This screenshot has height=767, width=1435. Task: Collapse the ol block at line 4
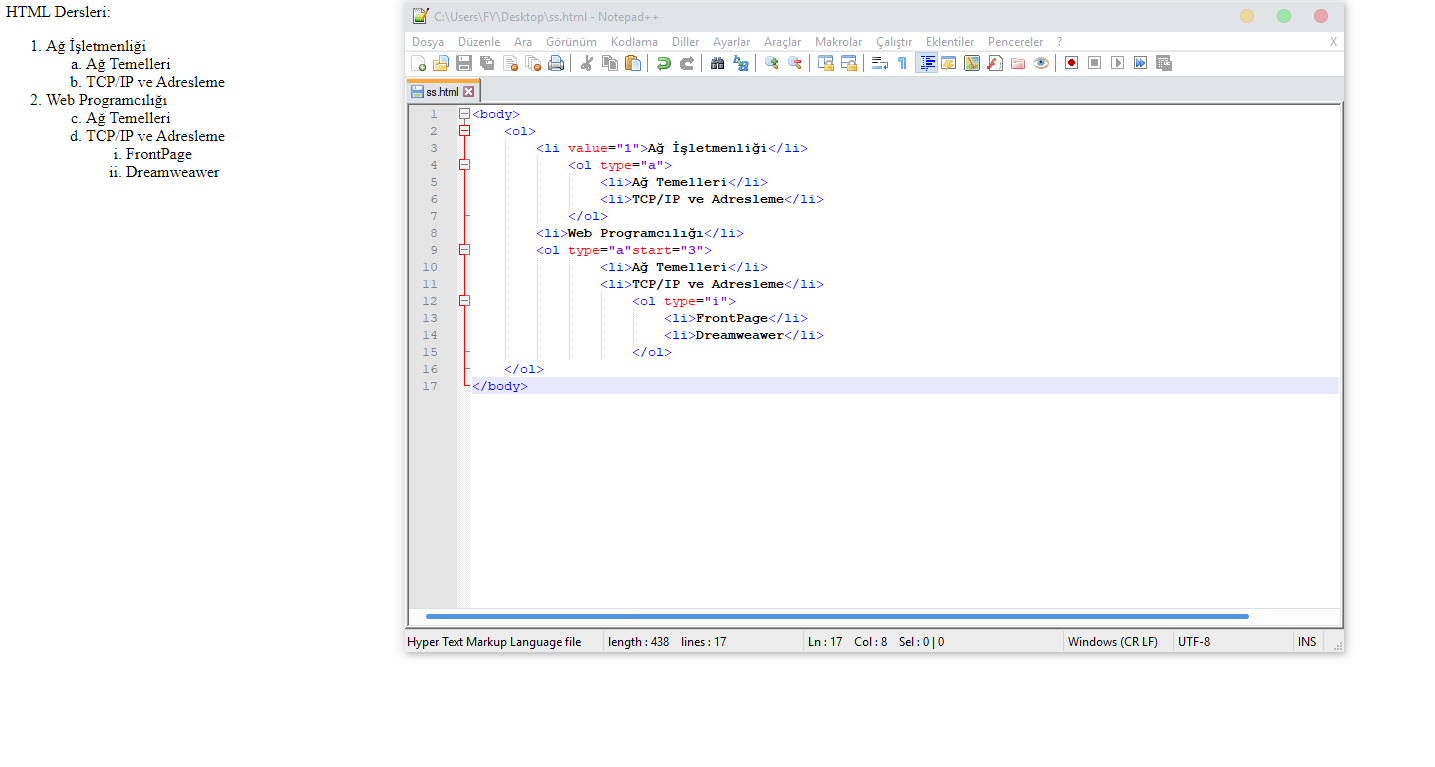pyautogui.click(x=464, y=165)
